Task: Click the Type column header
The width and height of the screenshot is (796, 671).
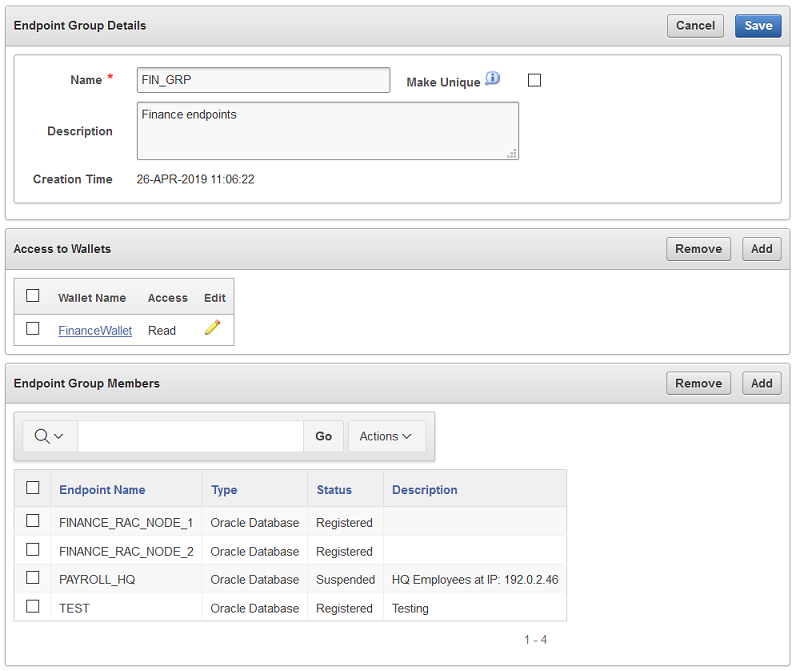Action: (224, 490)
